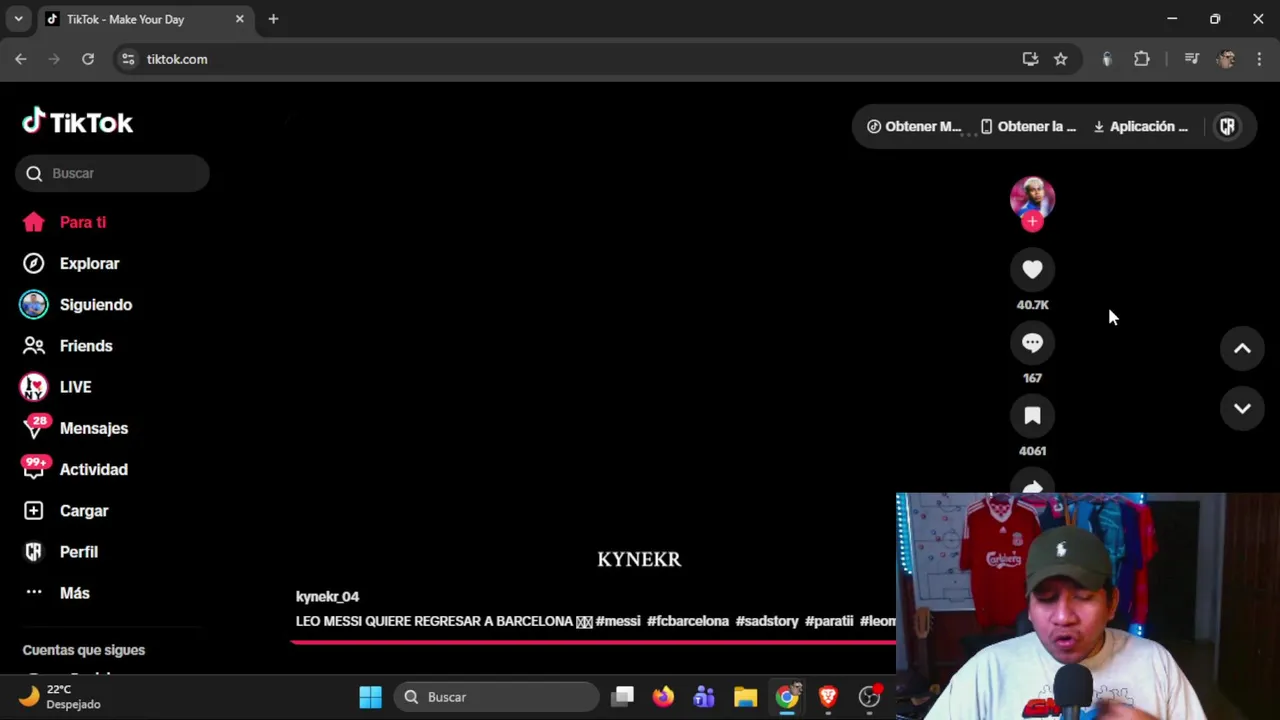
Task: Click the video progress bar
Action: coord(593,642)
